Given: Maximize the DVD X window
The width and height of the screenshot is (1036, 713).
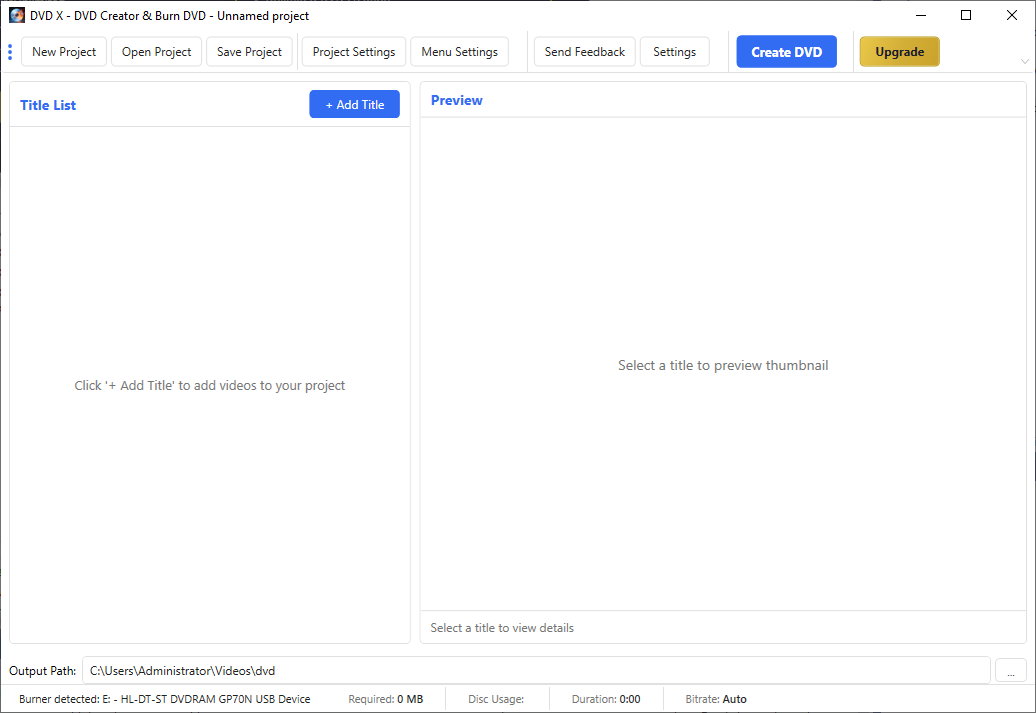Looking at the screenshot, I should pyautogui.click(x=966, y=15).
